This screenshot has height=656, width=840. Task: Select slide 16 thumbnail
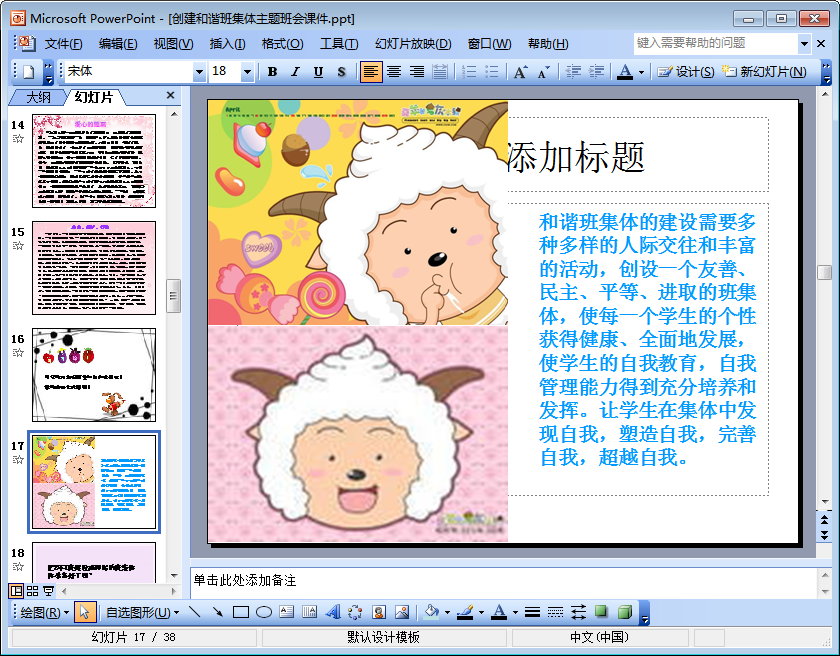point(94,375)
